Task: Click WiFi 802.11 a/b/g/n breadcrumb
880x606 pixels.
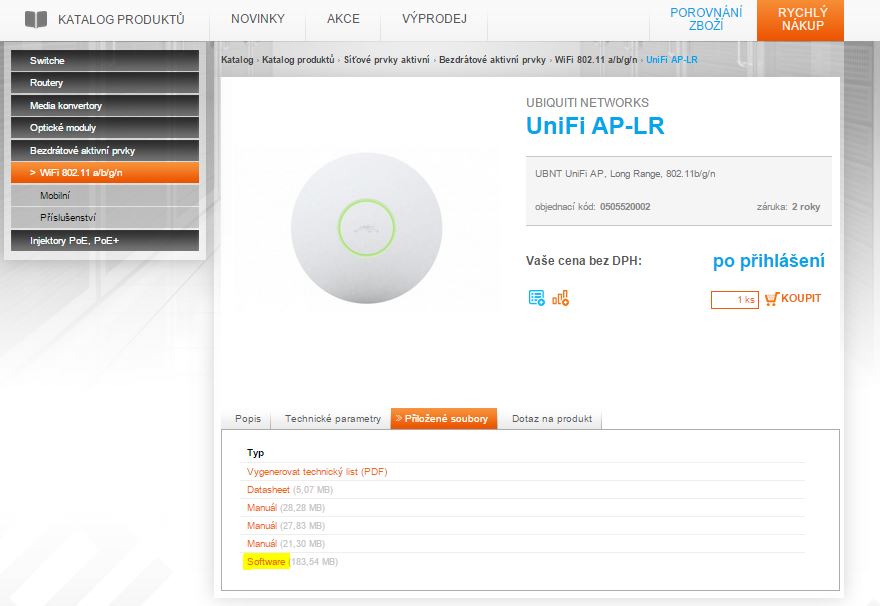Action: coord(596,59)
